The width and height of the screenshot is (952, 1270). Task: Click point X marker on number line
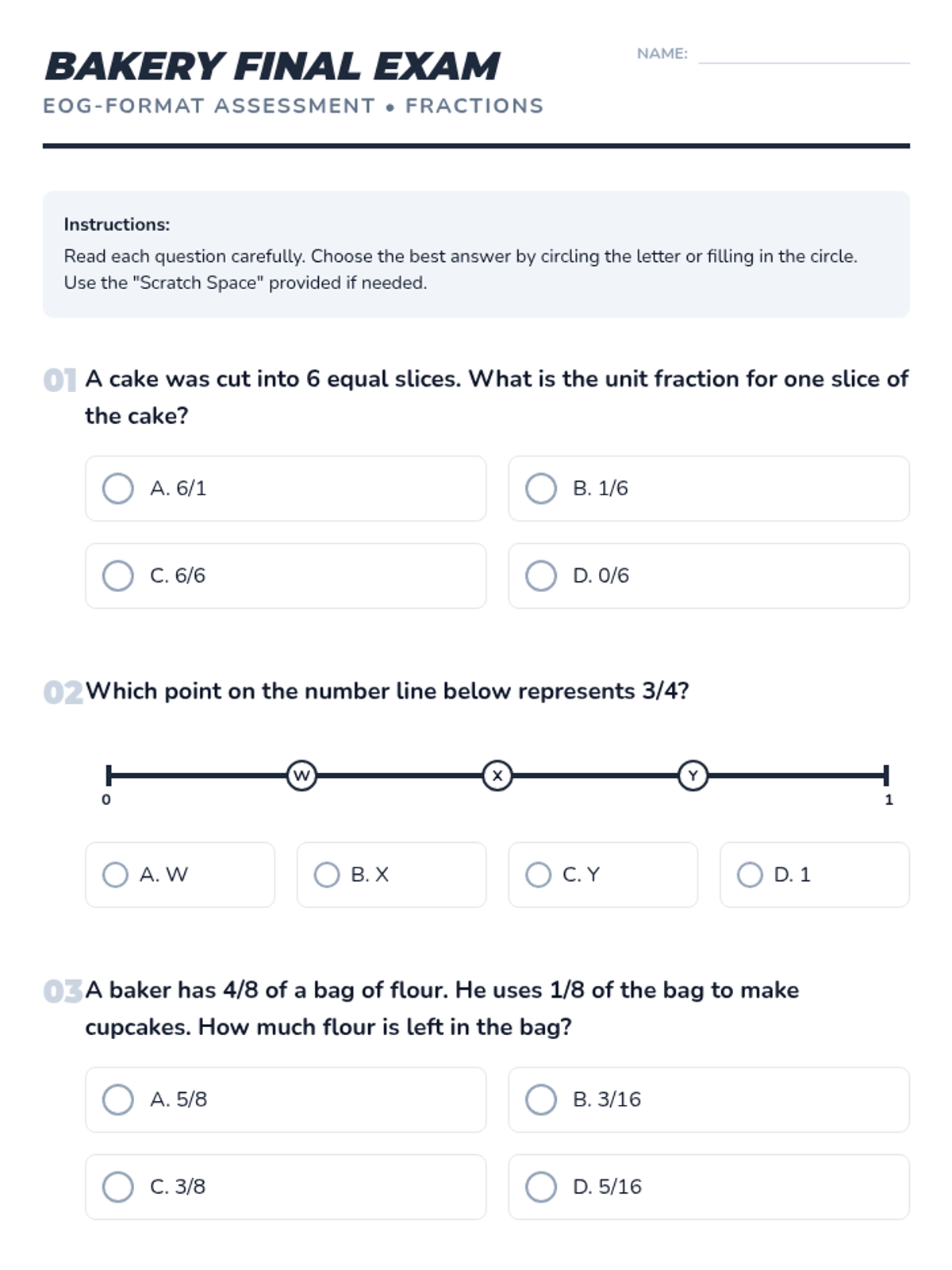coord(497,775)
